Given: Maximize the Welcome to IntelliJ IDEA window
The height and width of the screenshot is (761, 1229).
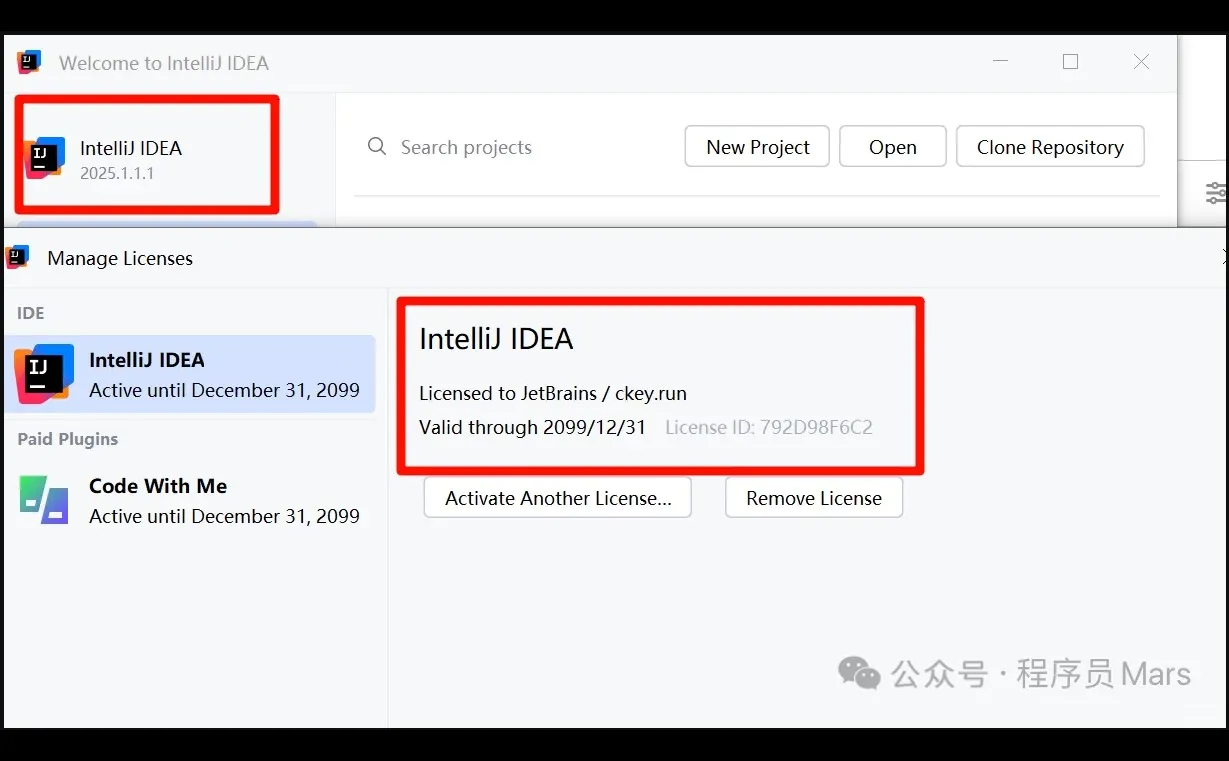Looking at the screenshot, I should [x=1070, y=62].
